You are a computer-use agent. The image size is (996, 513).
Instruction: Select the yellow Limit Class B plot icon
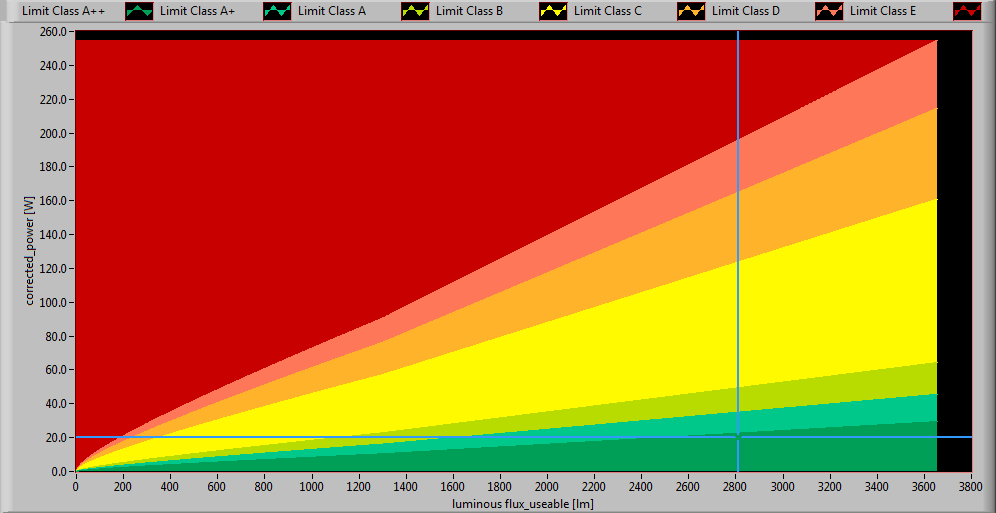pyautogui.click(x=552, y=11)
